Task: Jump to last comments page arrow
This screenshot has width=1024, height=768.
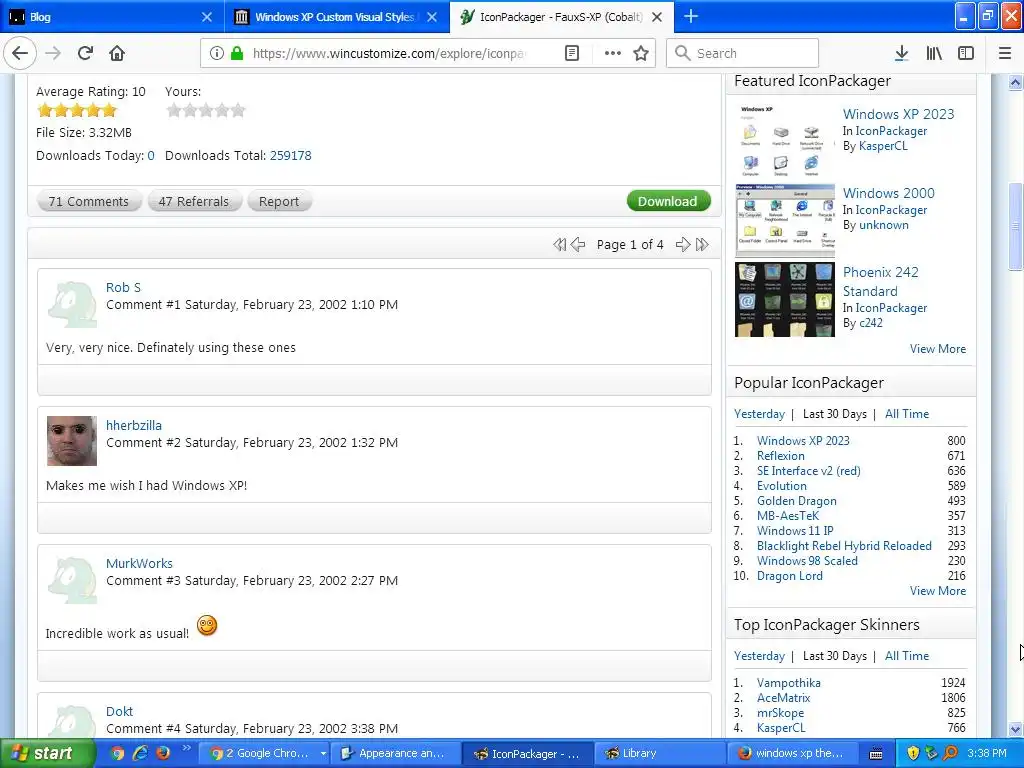Action: tap(702, 244)
